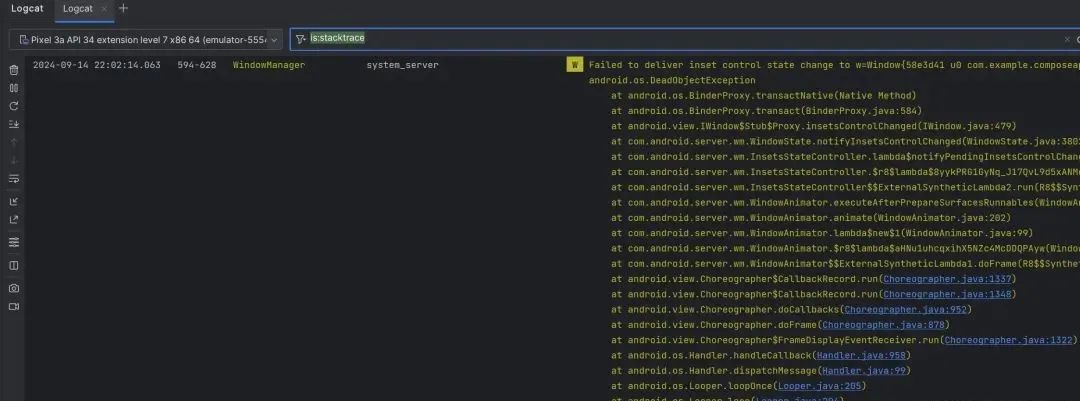Click the Next Occurrence down arrow
1080x401 pixels.
[13, 161]
